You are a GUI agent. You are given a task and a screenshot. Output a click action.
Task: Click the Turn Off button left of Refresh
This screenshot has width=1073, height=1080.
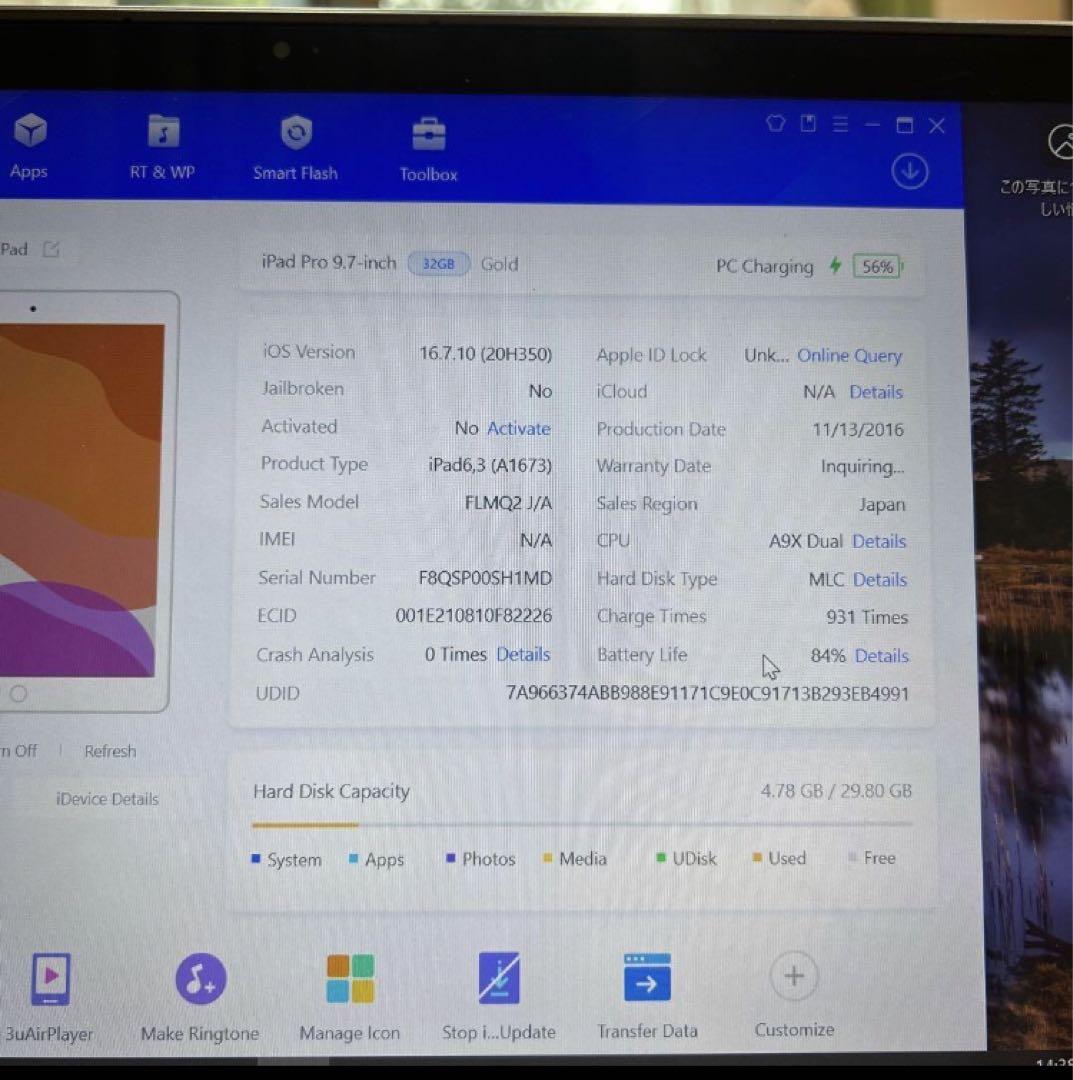(19, 750)
